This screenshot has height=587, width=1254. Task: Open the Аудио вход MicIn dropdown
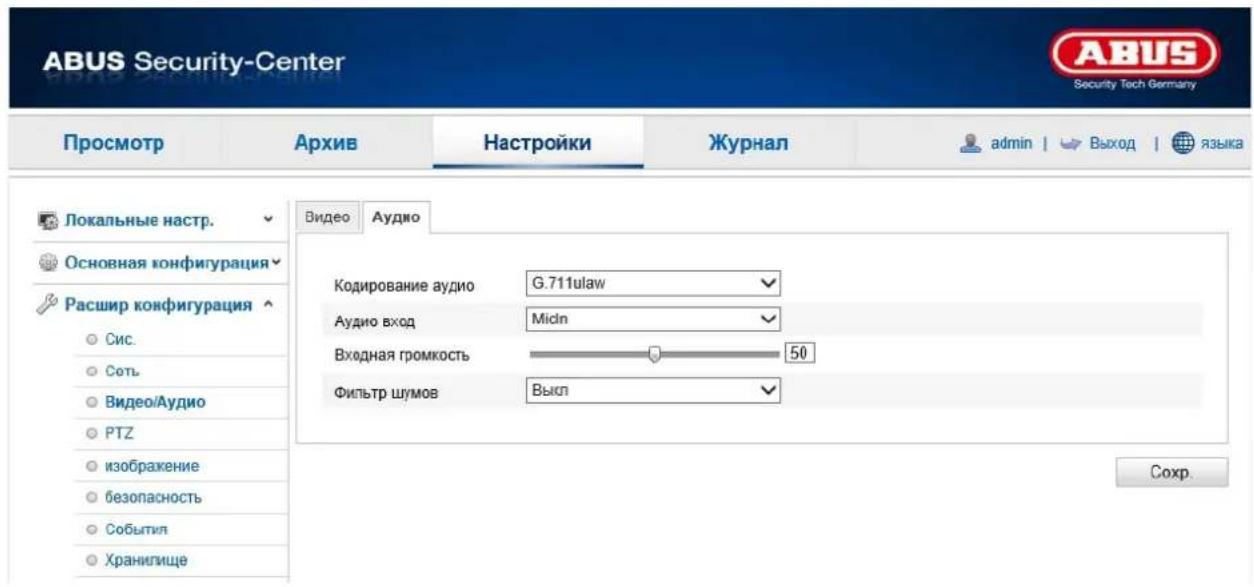click(652, 319)
